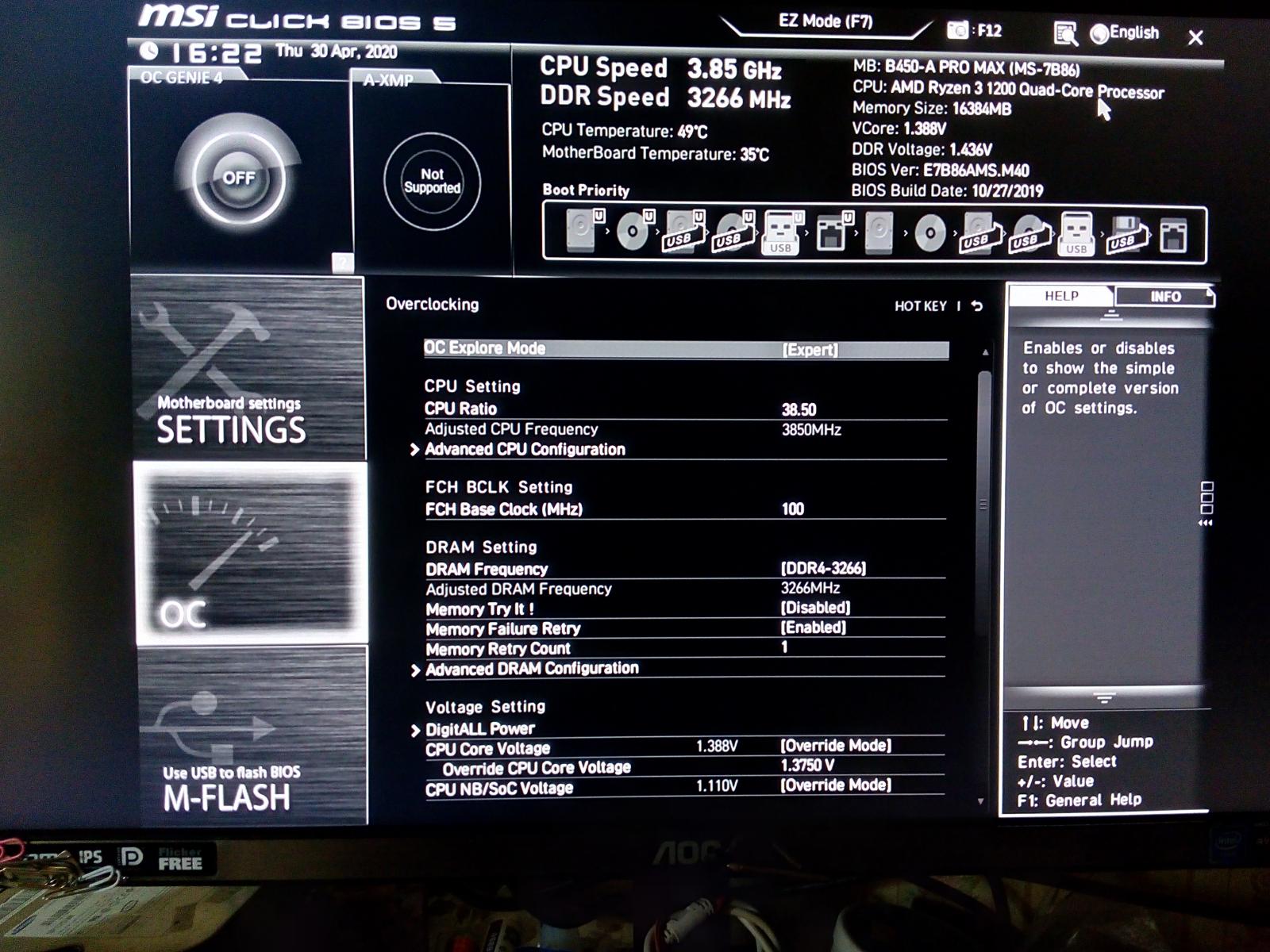Click the time 16:22
The image size is (1270, 952).
[x=215, y=53]
